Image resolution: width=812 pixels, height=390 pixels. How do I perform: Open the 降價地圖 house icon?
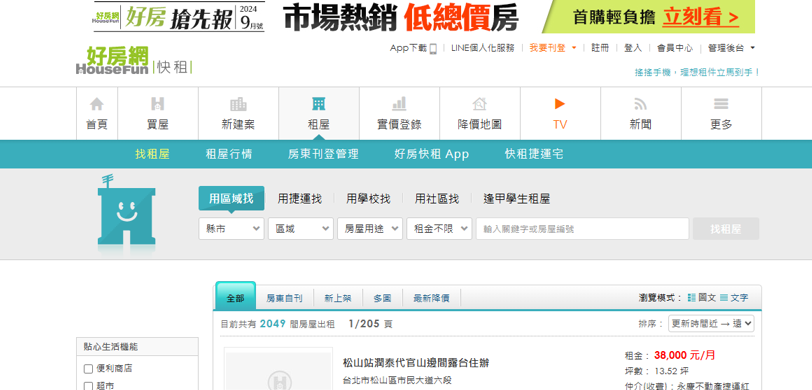click(x=480, y=104)
